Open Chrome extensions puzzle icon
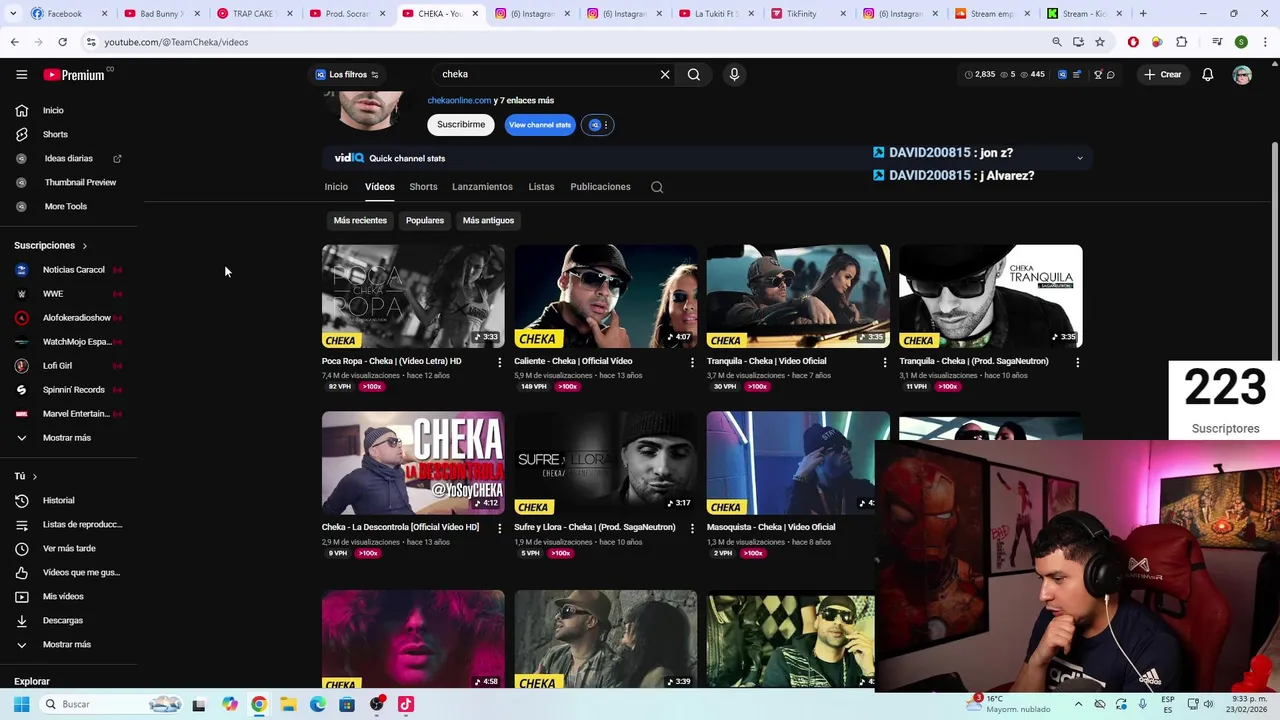1280x720 pixels. coord(1182,42)
